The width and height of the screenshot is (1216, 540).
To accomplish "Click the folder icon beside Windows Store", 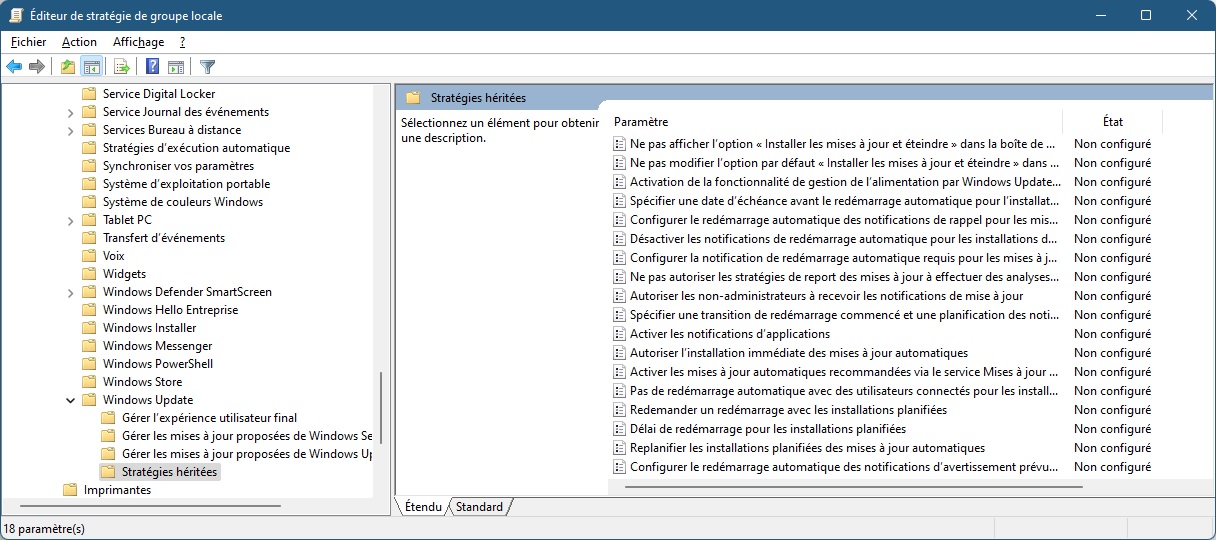I will pyautogui.click(x=89, y=382).
